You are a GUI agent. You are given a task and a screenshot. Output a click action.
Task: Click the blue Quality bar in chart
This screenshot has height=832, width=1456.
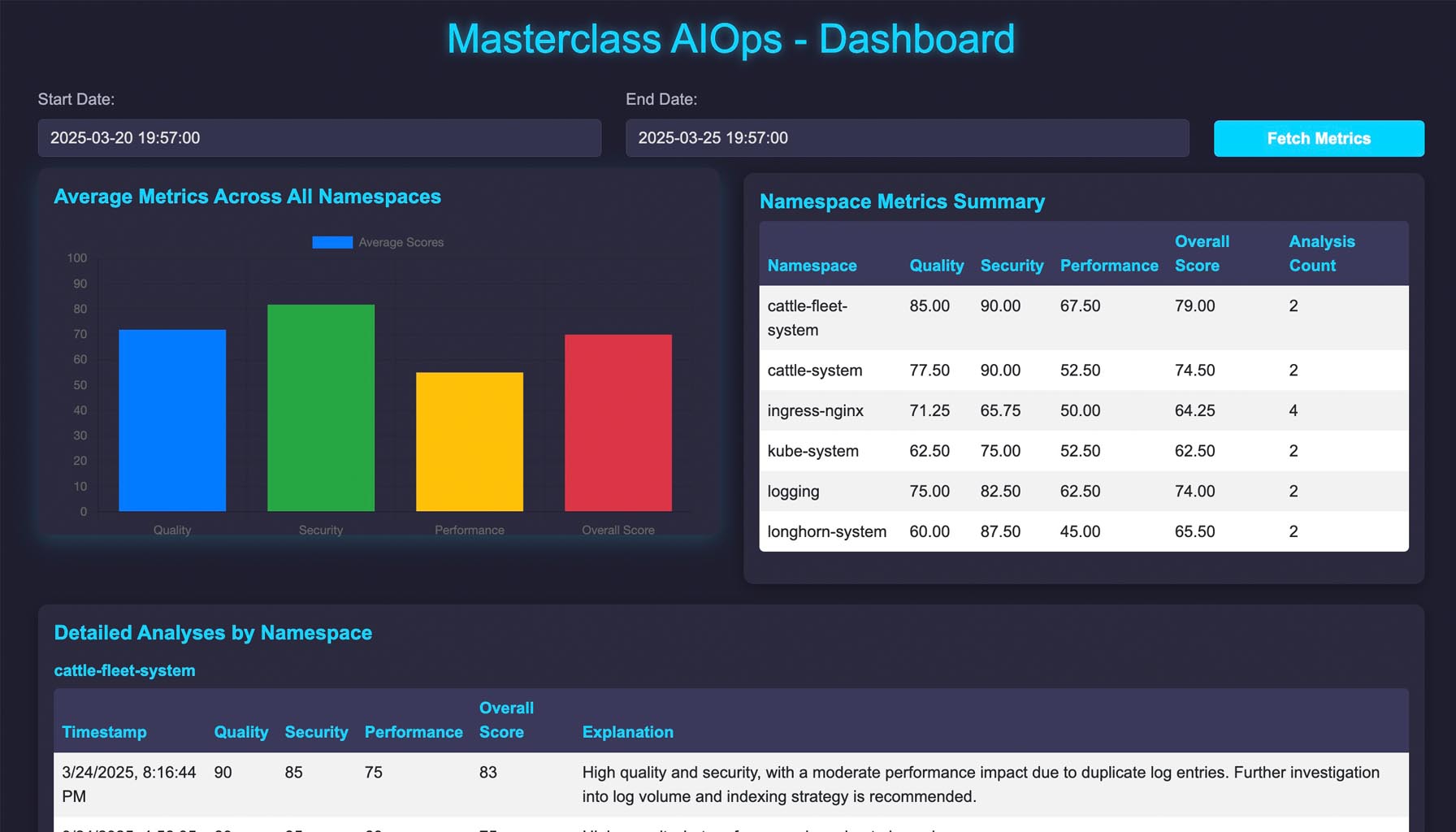[x=172, y=420]
